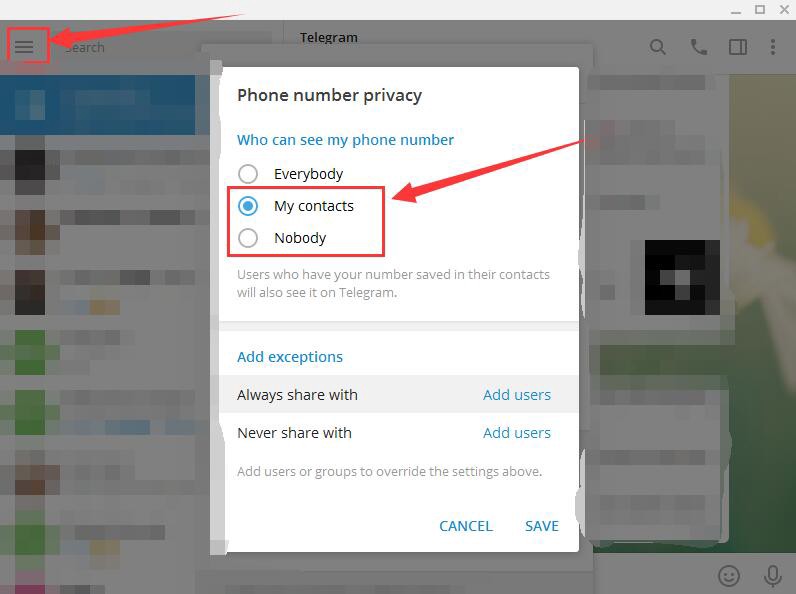The image size is (796, 594).
Task: Click the search magnifier icon in header
Action: coord(657,47)
